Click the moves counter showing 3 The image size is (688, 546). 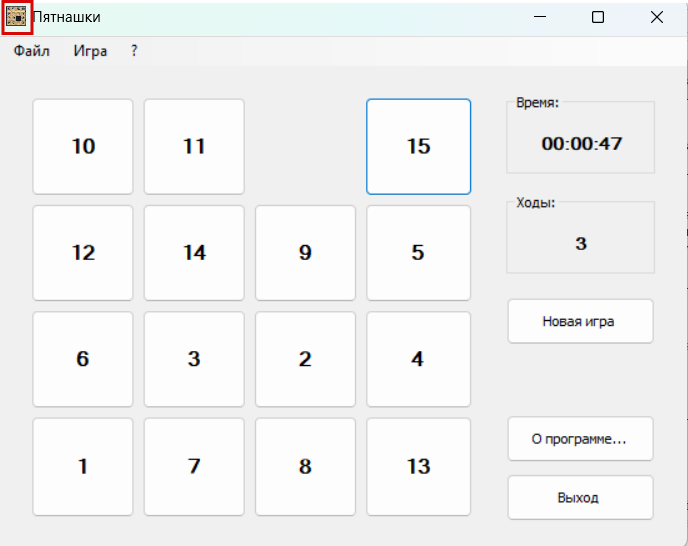(x=581, y=244)
